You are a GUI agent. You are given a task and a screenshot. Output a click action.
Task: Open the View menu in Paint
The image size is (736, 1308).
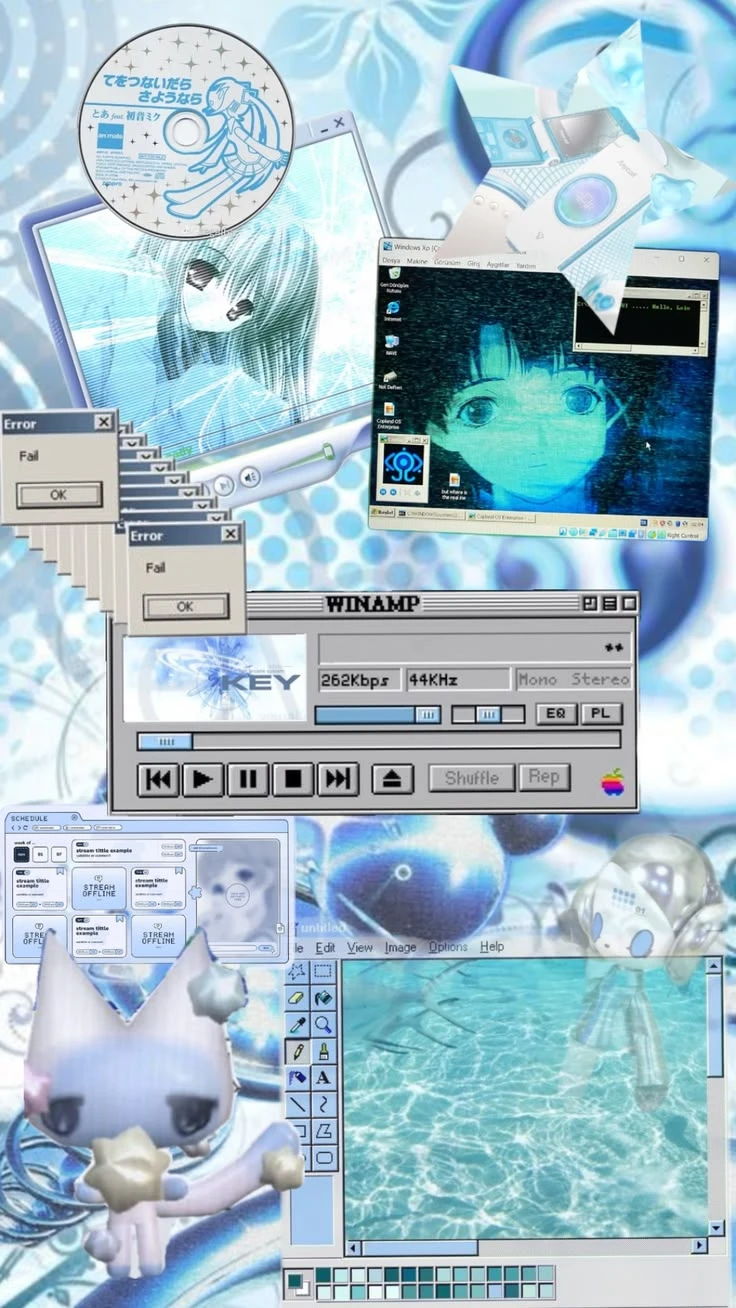(x=360, y=947)
